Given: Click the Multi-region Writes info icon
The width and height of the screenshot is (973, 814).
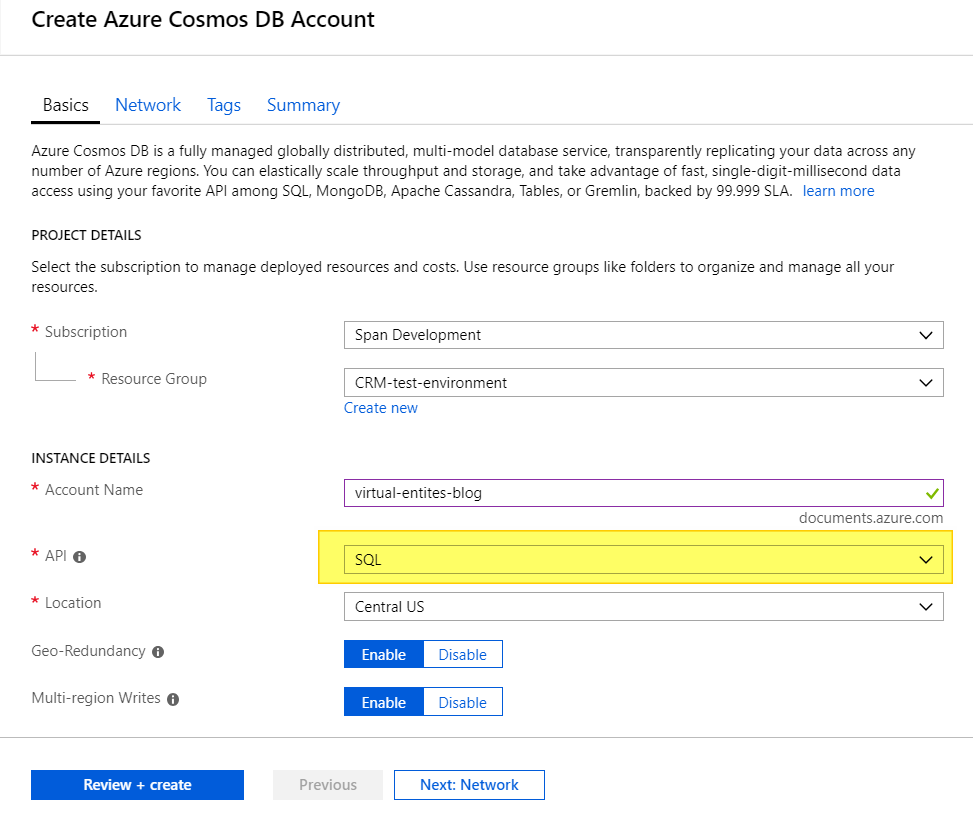Looking at the screenshot, I should click(173, 699).
